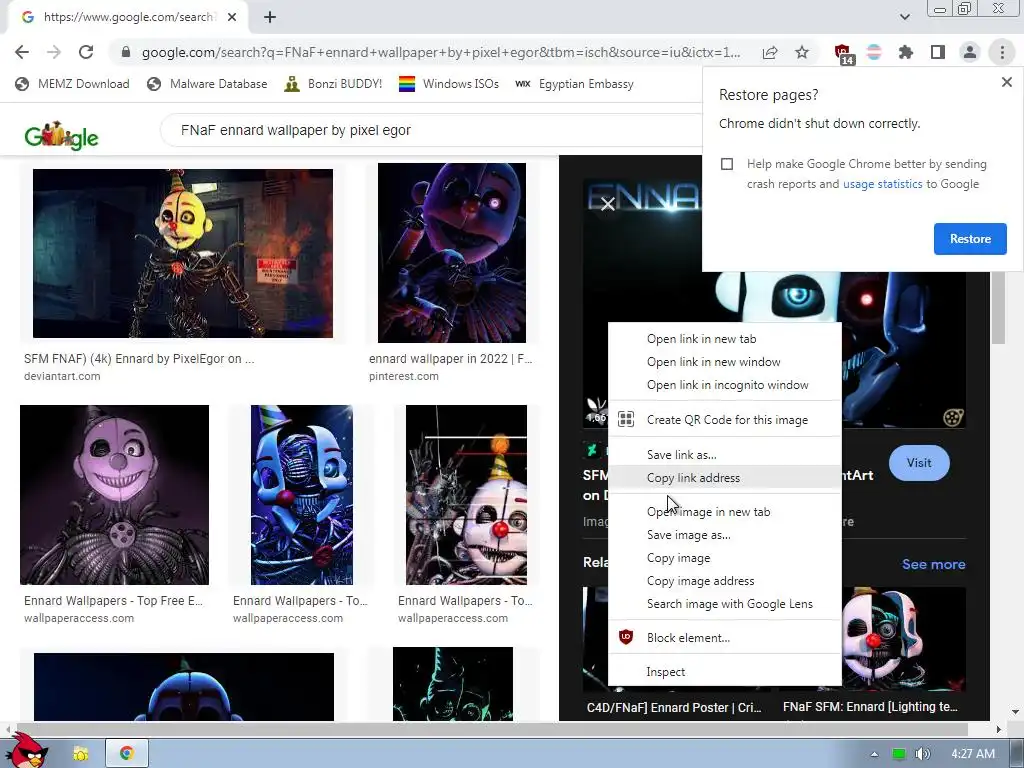This screenshot has width=1024, height=768.
Task: Bookmark this page with star icon
Action: 802,52
